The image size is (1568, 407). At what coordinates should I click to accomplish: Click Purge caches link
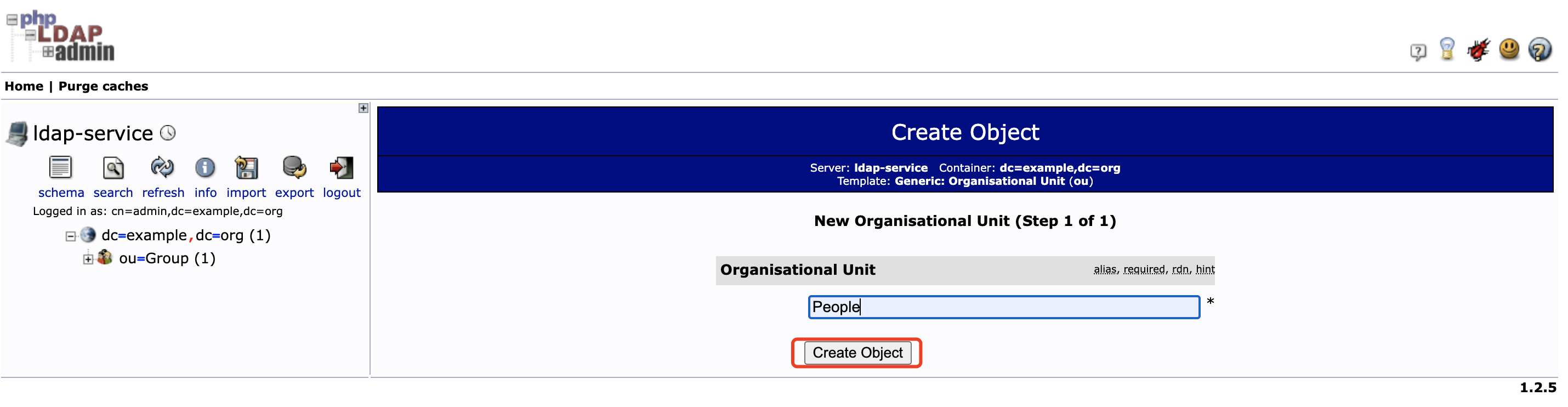pos(103,87)
